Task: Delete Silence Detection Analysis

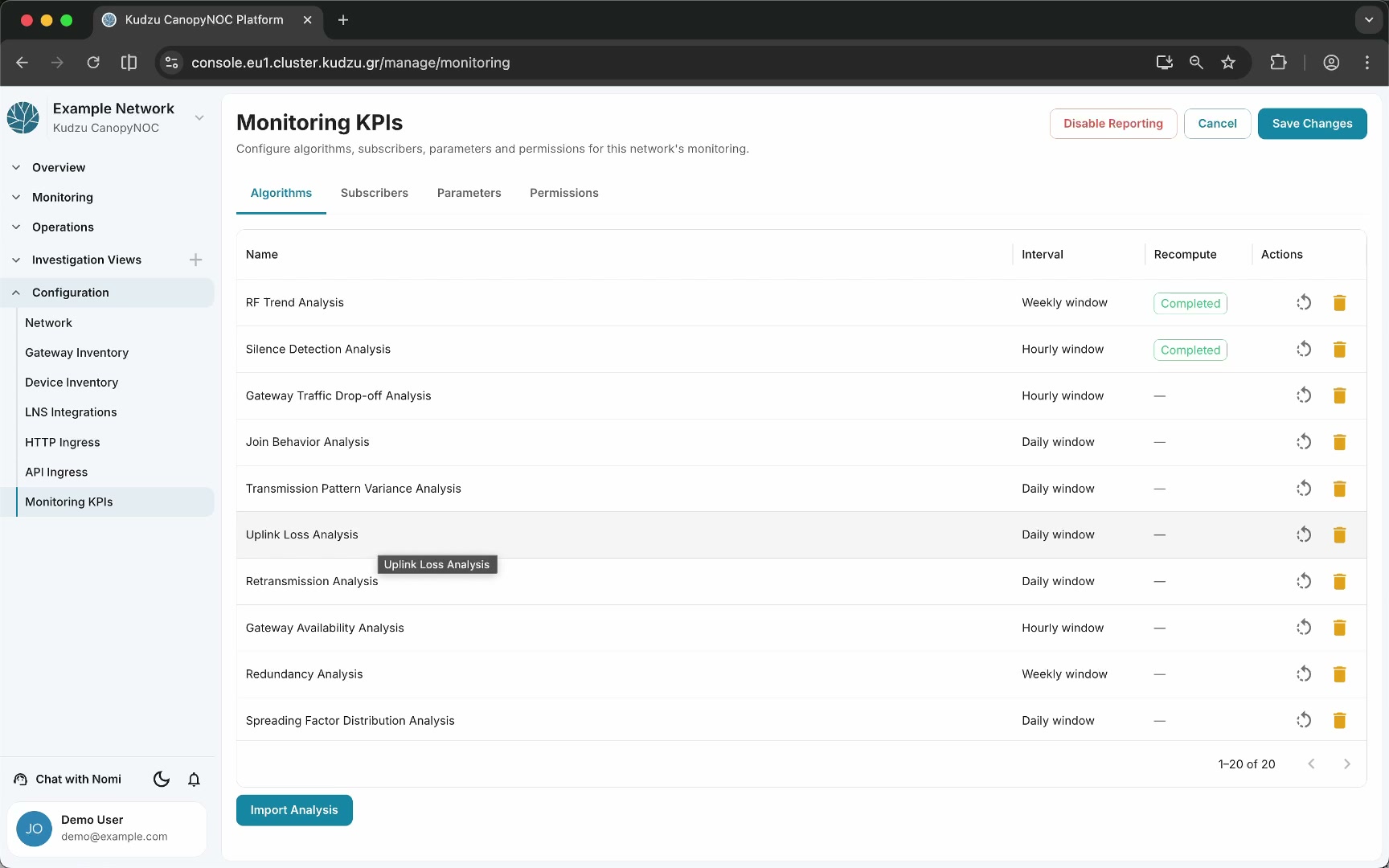Action: click(1339, 350)
